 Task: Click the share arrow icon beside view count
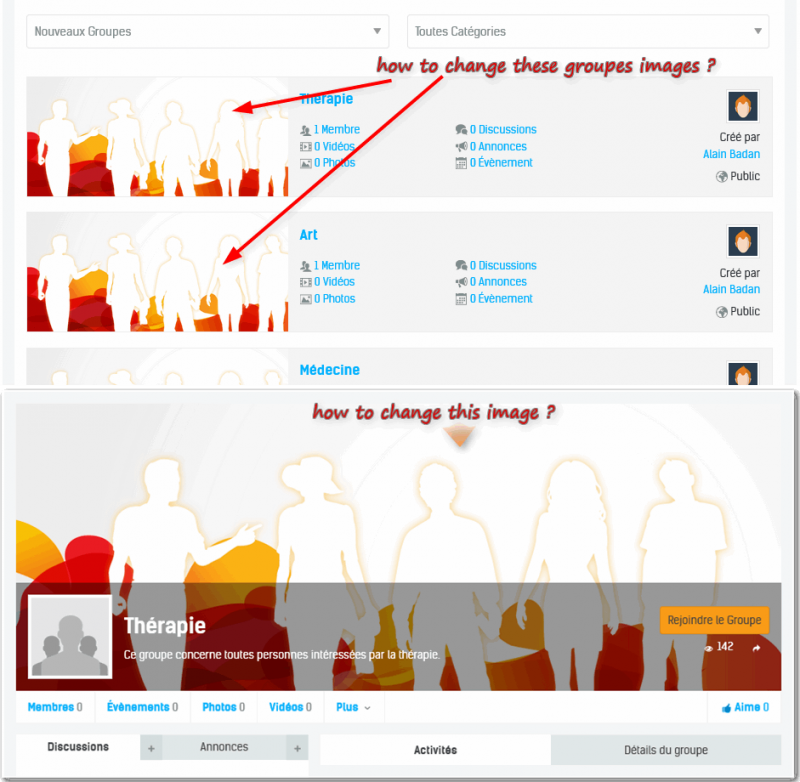point(756,648)
